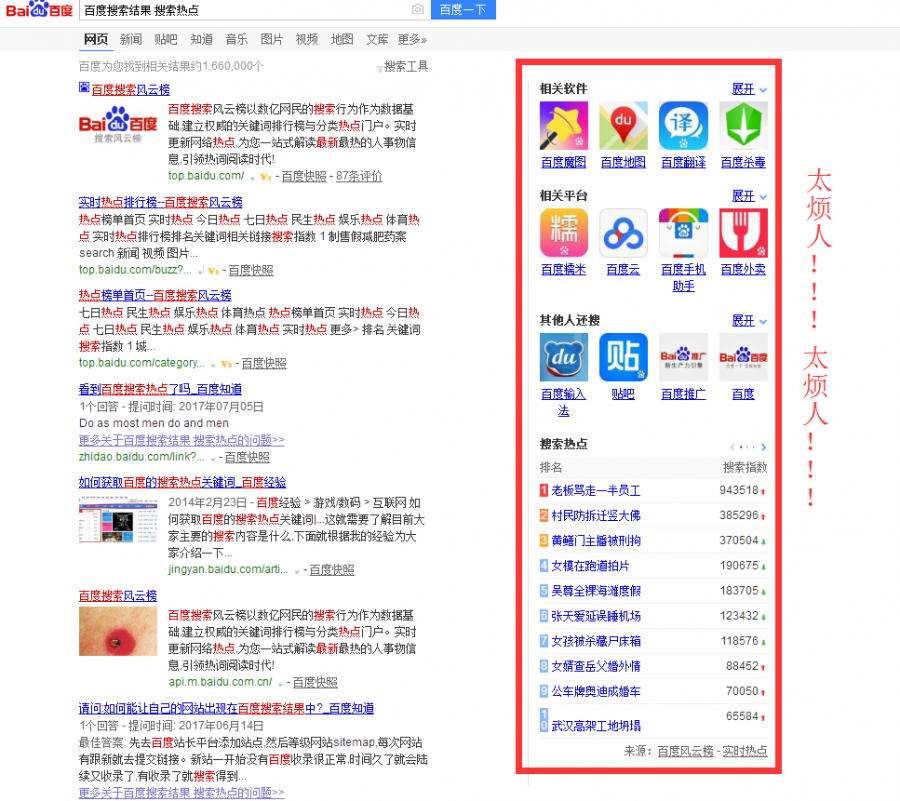
Task: Open the 百度云 cloud icon
Action: tap(623, 232)
